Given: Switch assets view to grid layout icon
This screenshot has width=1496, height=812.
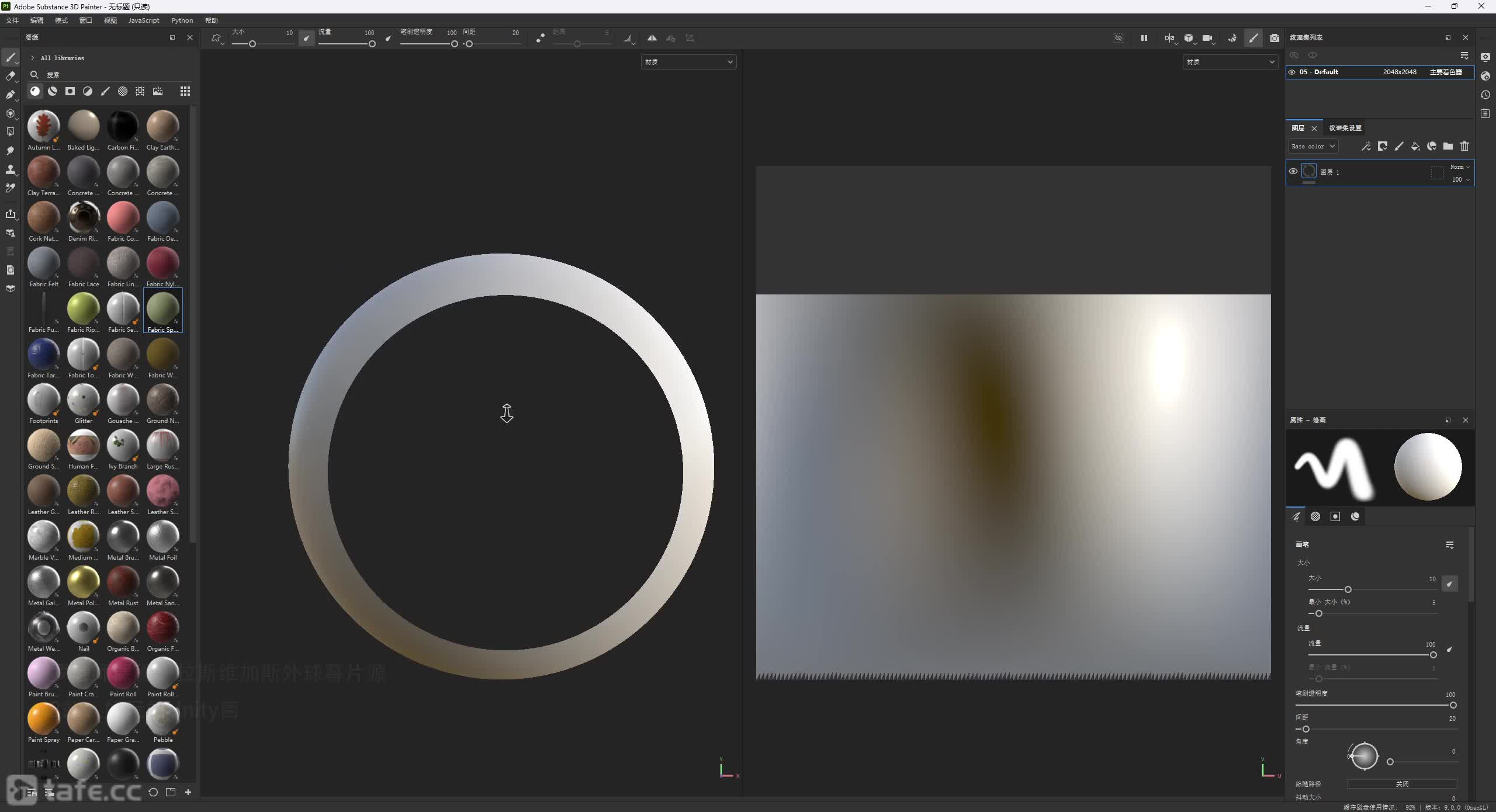Looking at the screenshot, I should (185, 91).
